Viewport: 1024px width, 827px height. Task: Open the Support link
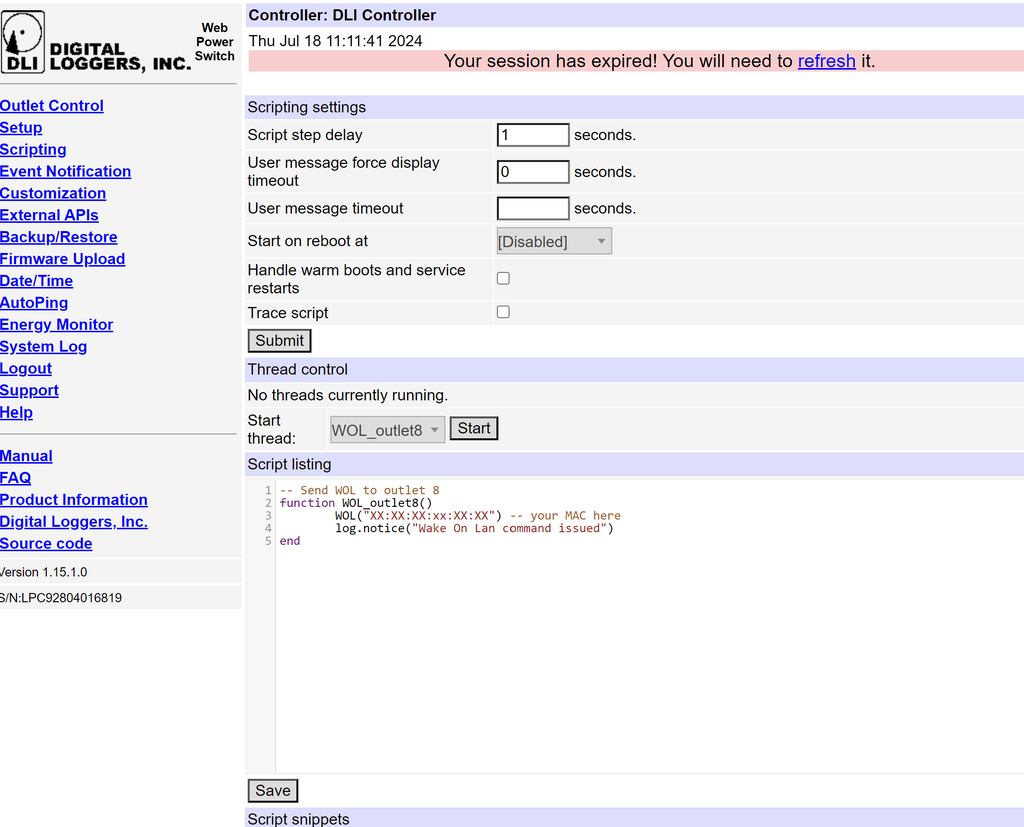click(x=29, y=390)
